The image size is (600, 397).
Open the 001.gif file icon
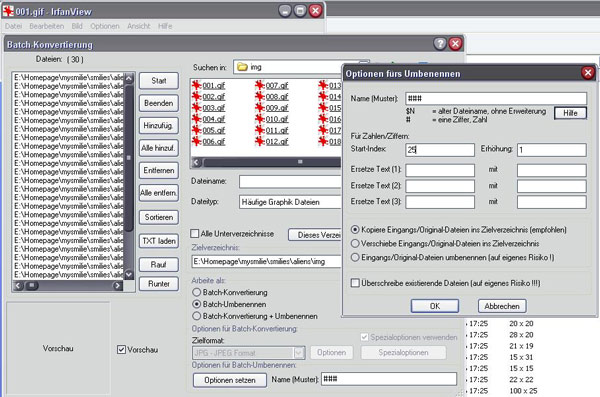197,85
